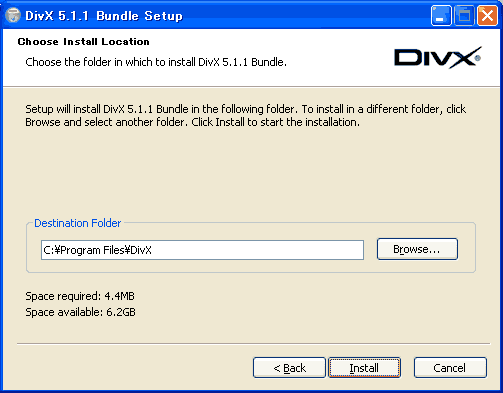This screenshot has height=393, width=503.
Task: Click 'Choose the folder in which to install' subtitle
Action: [156, 62]
